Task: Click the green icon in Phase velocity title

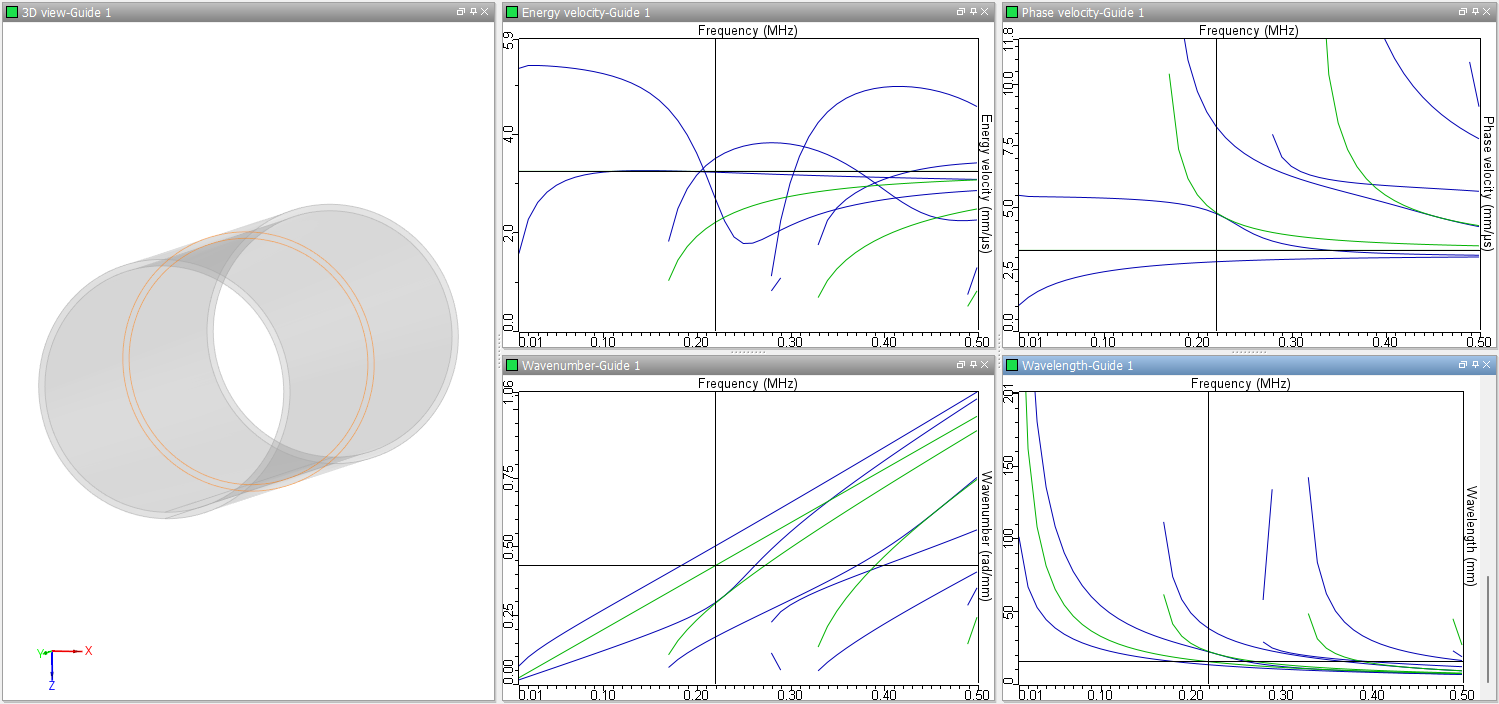Action: click(x=1012, y=12)
